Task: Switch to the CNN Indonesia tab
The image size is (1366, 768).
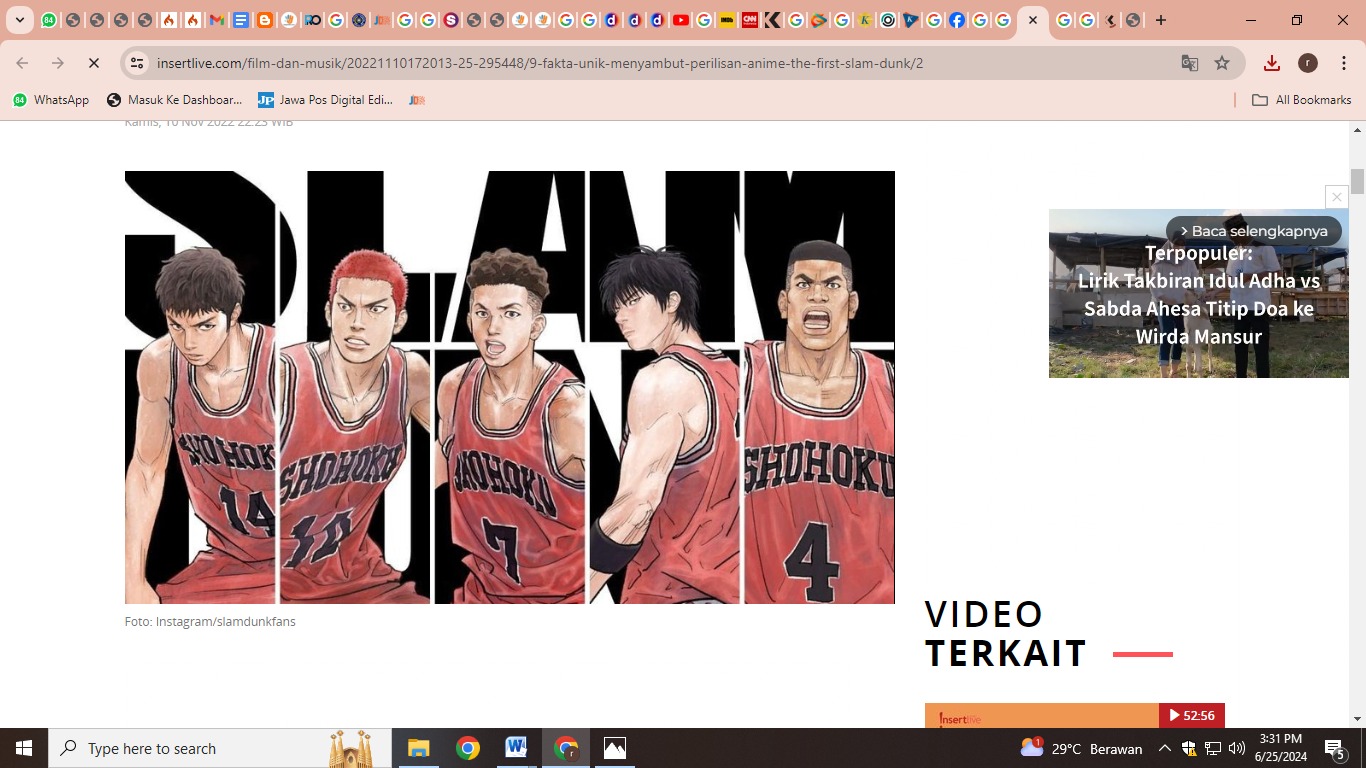Action: click(749, 20)
